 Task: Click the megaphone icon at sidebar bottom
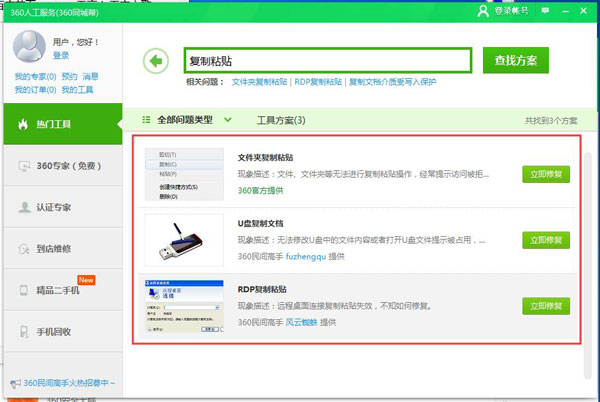(15, 384)
